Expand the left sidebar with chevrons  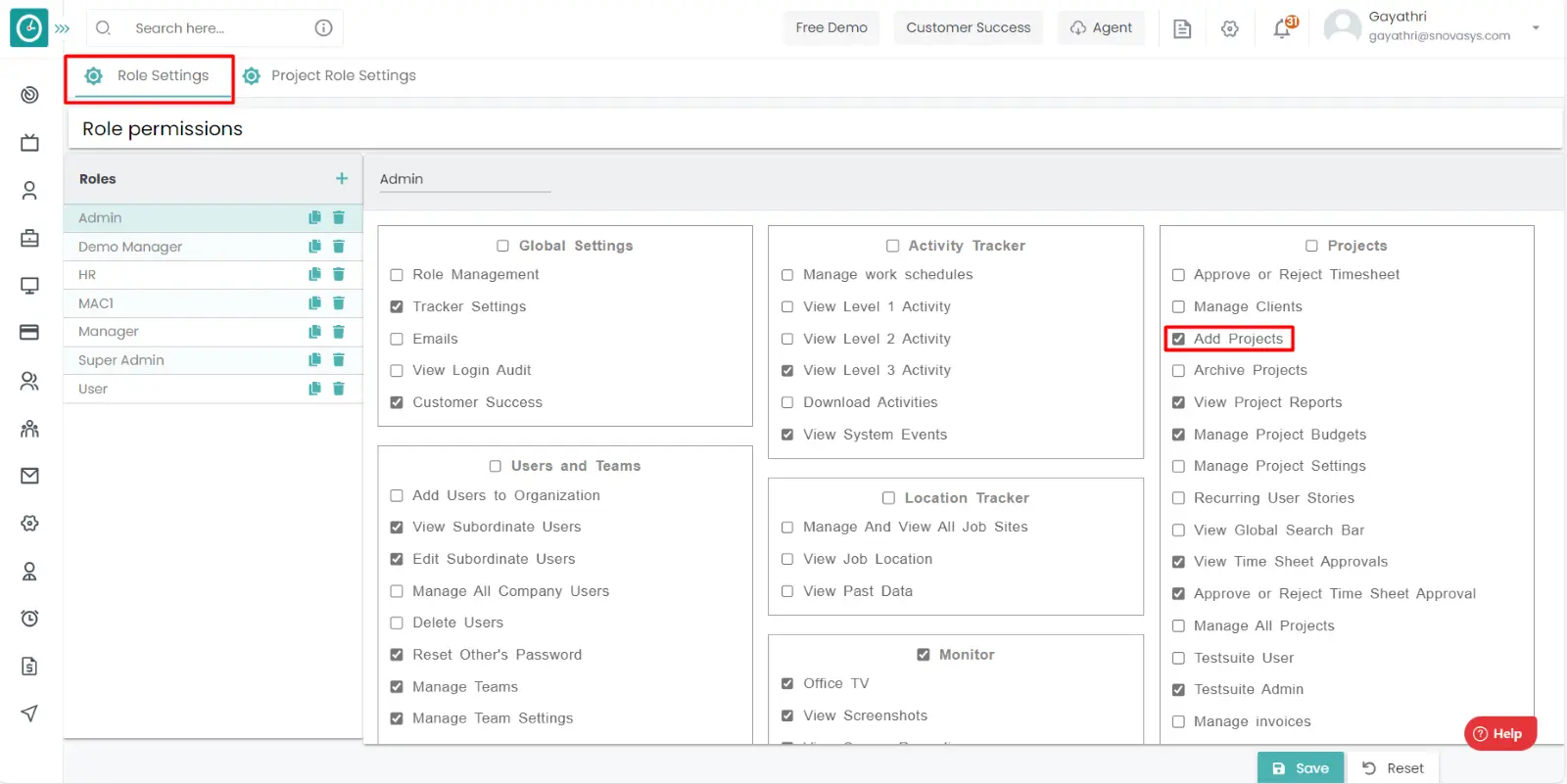[63, 28]
